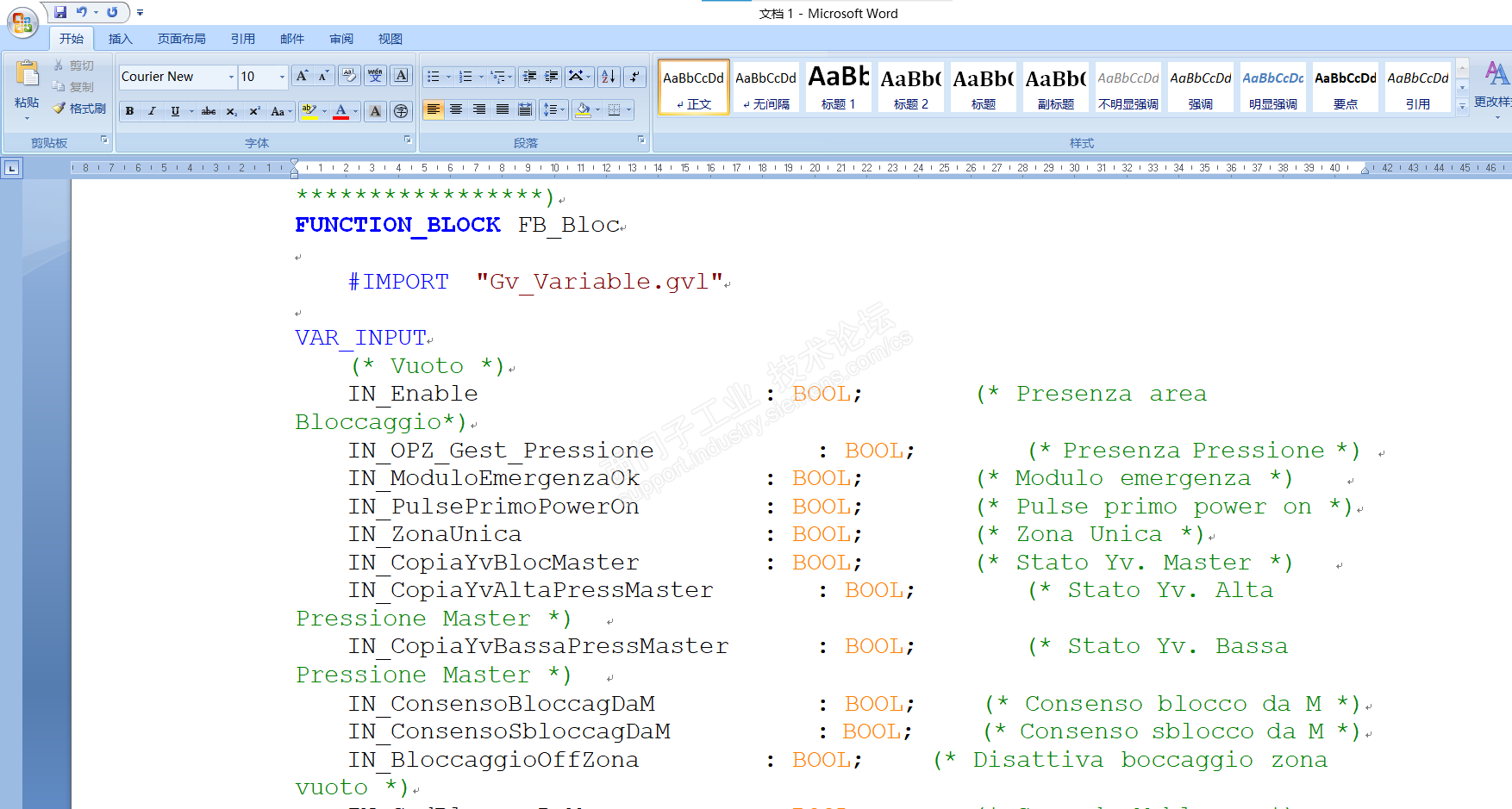Increase paragraph indent
The width and height of the screenshot is (1512, 809).
tap(552, 77)
